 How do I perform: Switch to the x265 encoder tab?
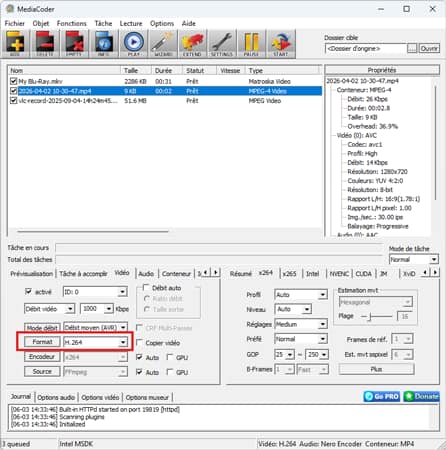tap(289, 274)
